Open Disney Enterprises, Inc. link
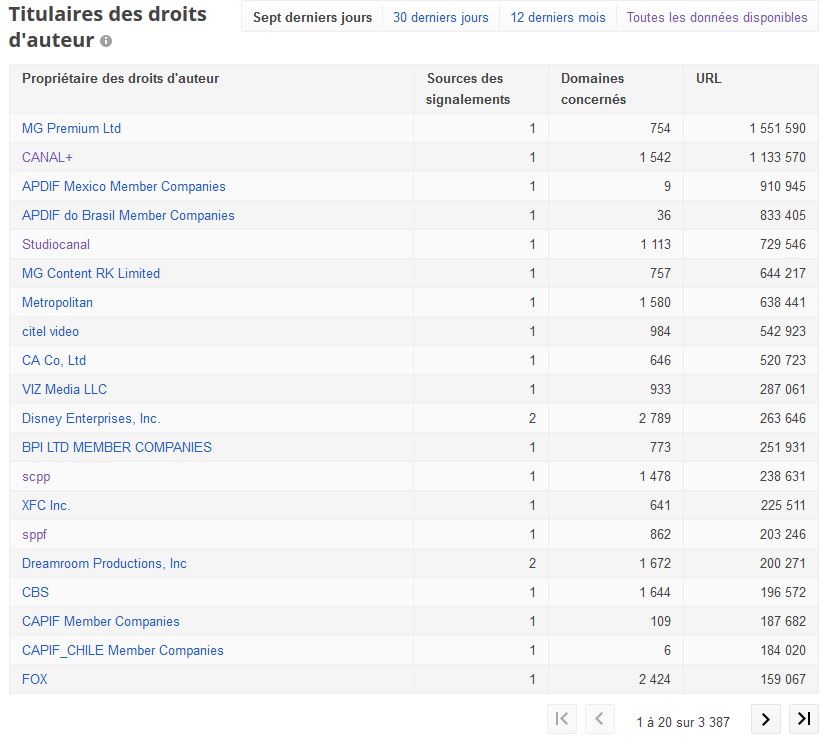823x737 pixels. pyautogui.click(x=91, y=418)
